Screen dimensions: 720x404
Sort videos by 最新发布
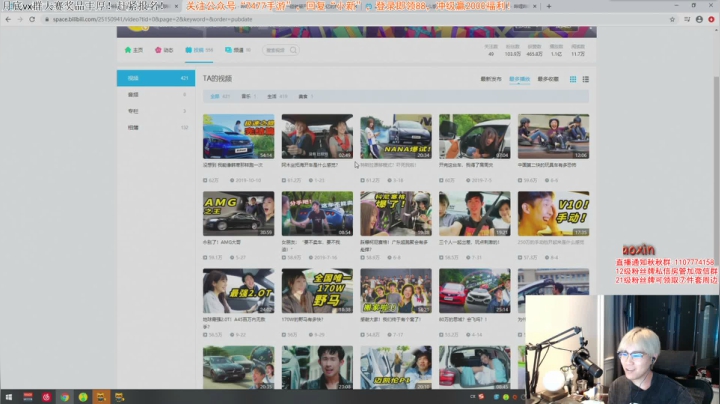[x=491, y=79]
